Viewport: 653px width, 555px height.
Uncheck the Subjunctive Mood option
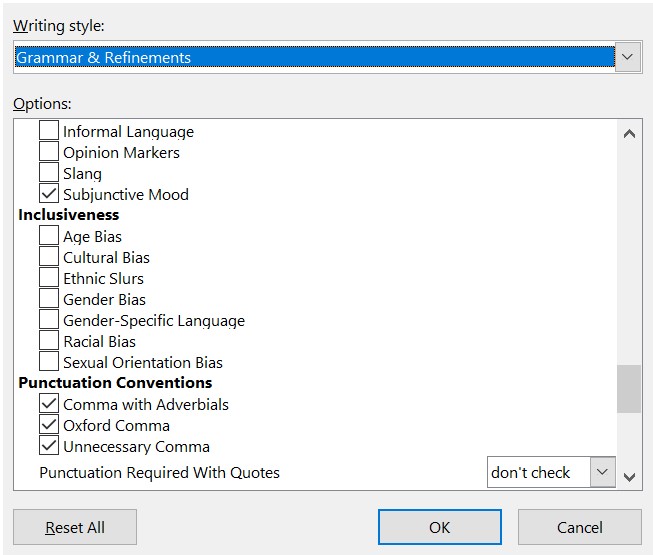[x=49, y=194]
